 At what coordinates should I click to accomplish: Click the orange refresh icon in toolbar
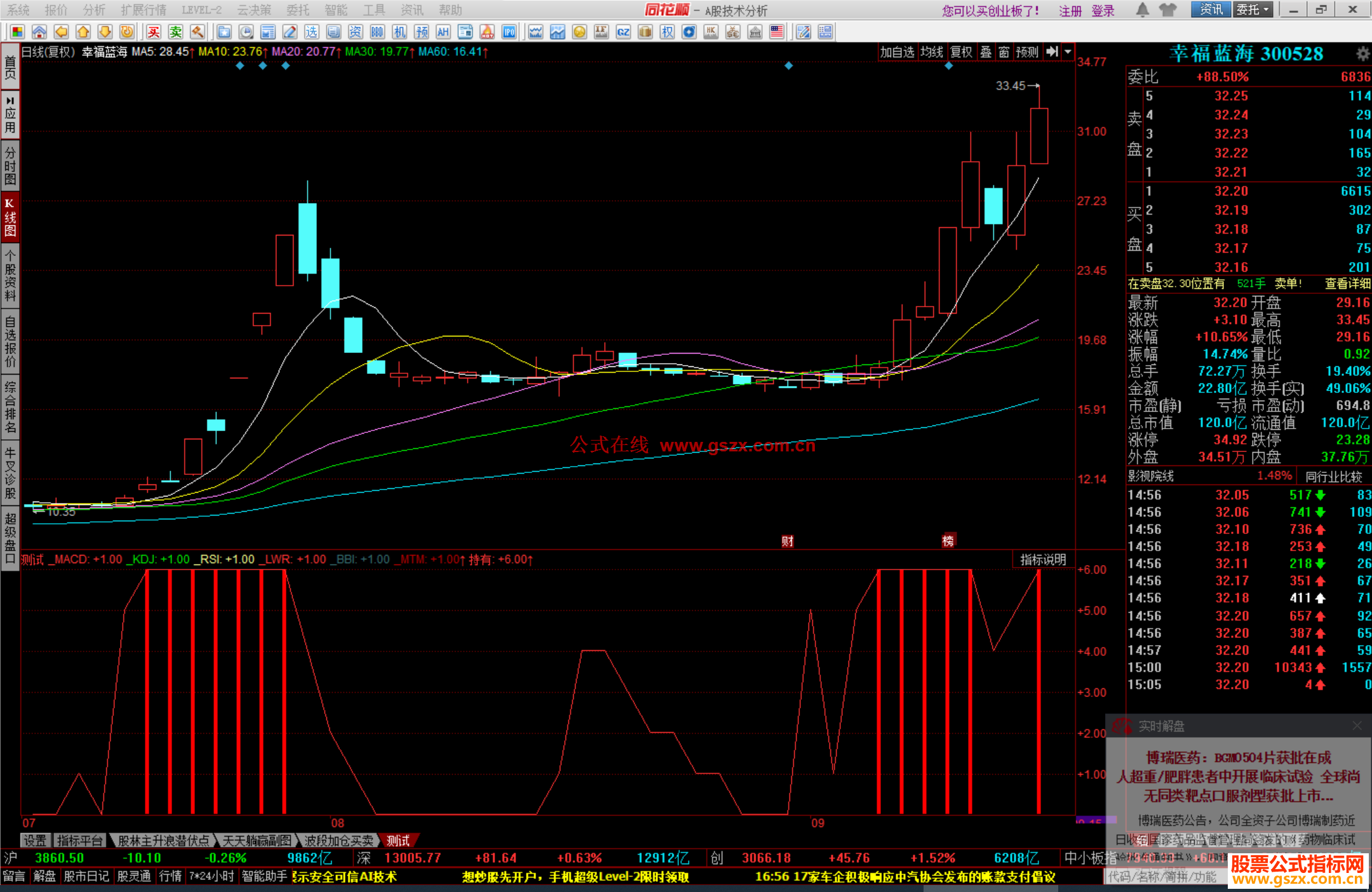pyautogui.click(x=127, y=32)
